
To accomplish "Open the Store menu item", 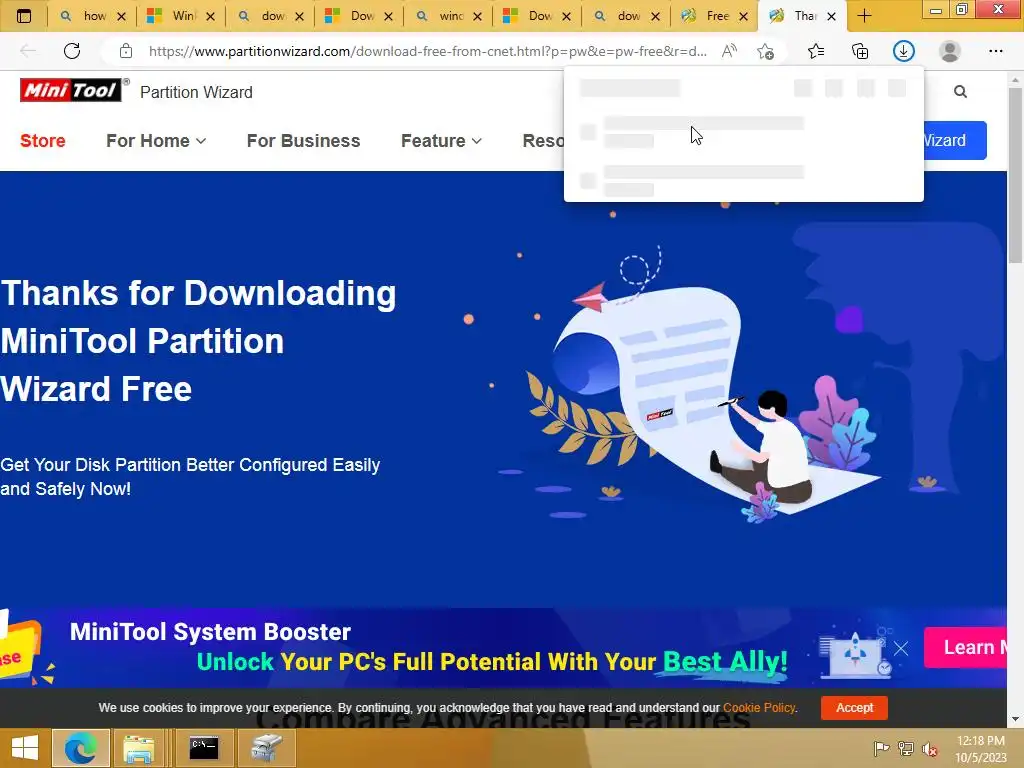I will [42, 140].
